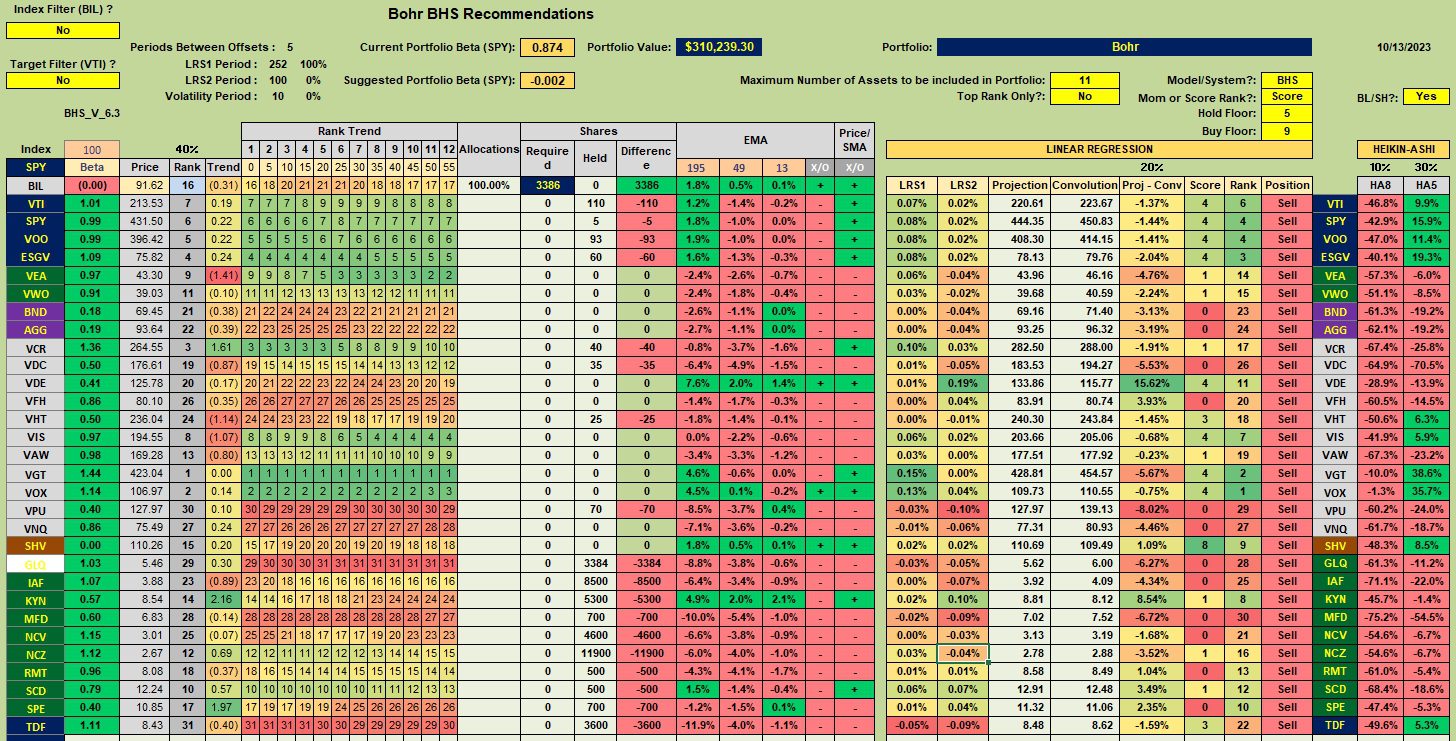
Task: Click the Mom or Score Rank 'Score' cell
Action: click(1287, 96)
